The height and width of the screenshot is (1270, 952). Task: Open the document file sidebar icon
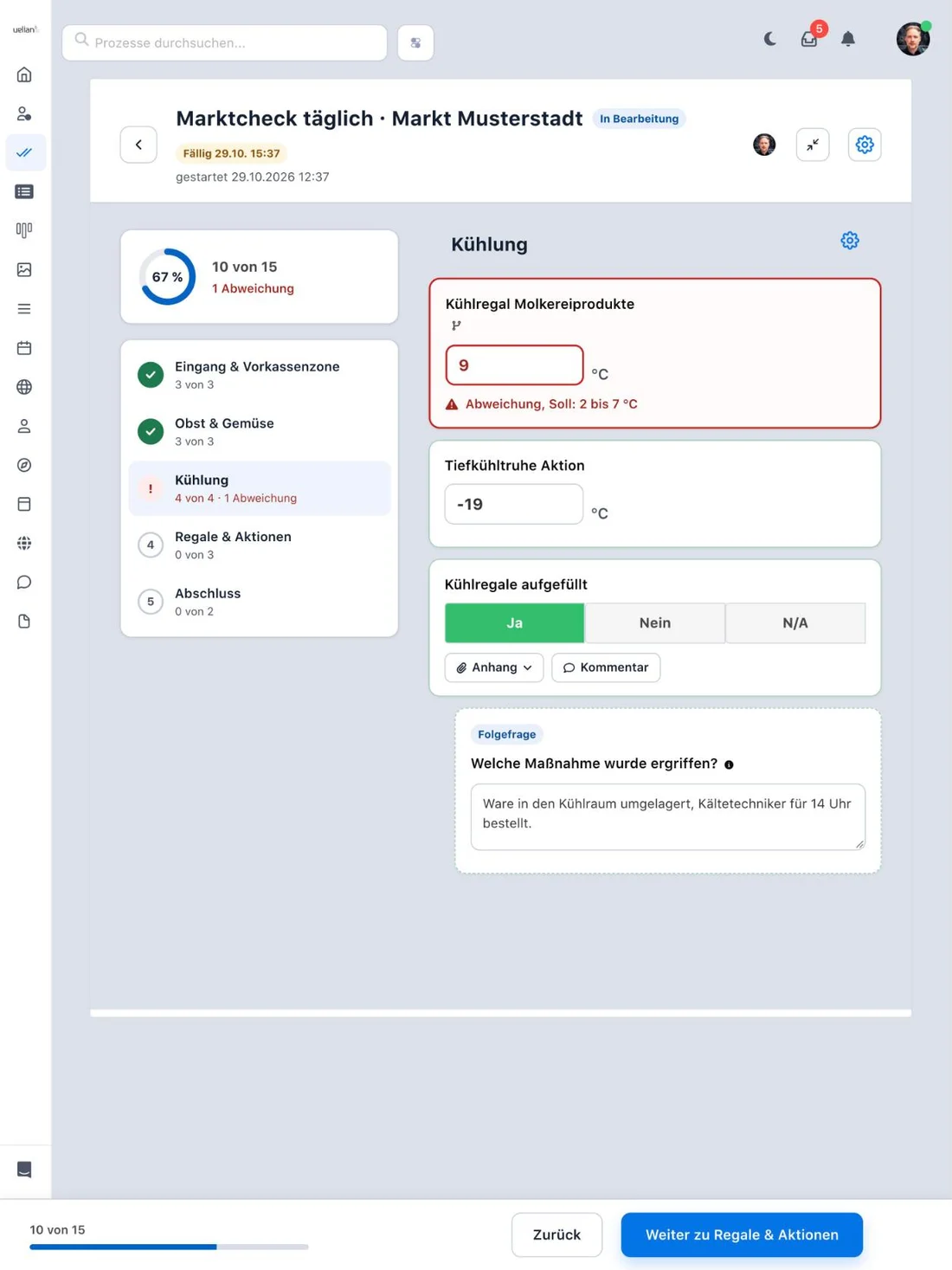click(24, 621)
